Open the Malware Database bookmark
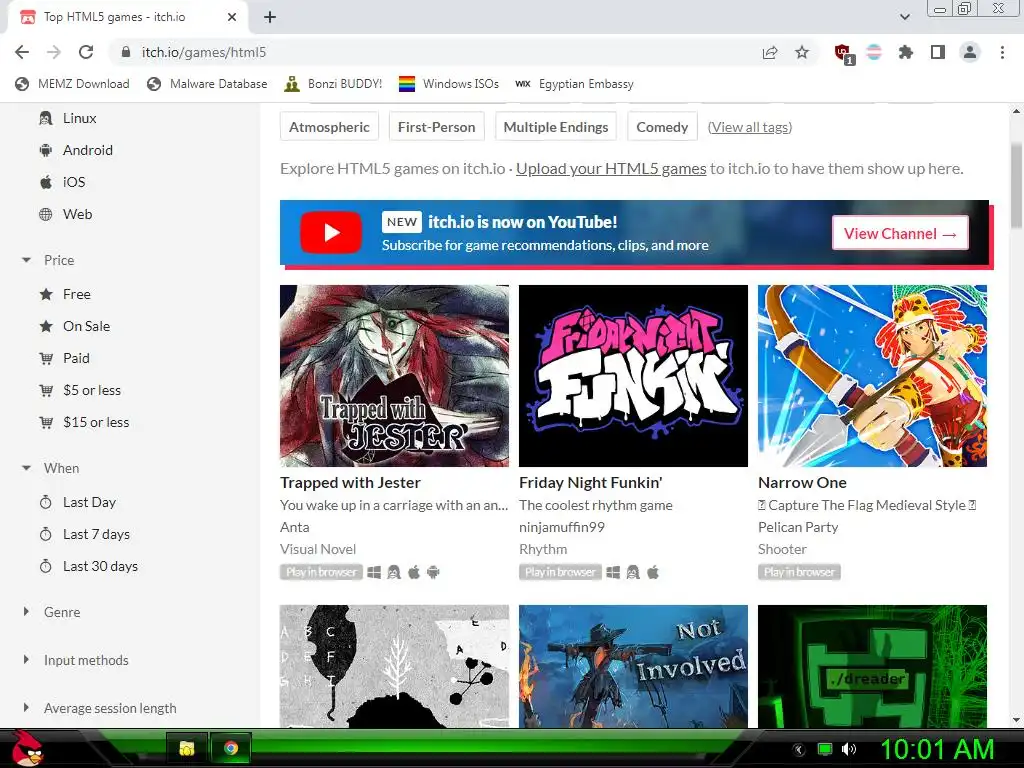Screen dimensions: 1024x768 coord(207,84)
